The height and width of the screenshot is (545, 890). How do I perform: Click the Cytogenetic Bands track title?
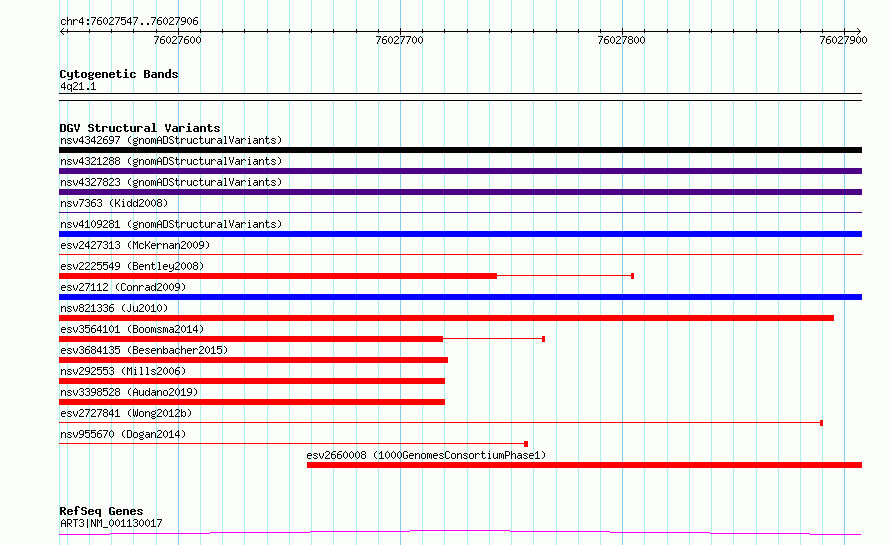pos(119,74)
